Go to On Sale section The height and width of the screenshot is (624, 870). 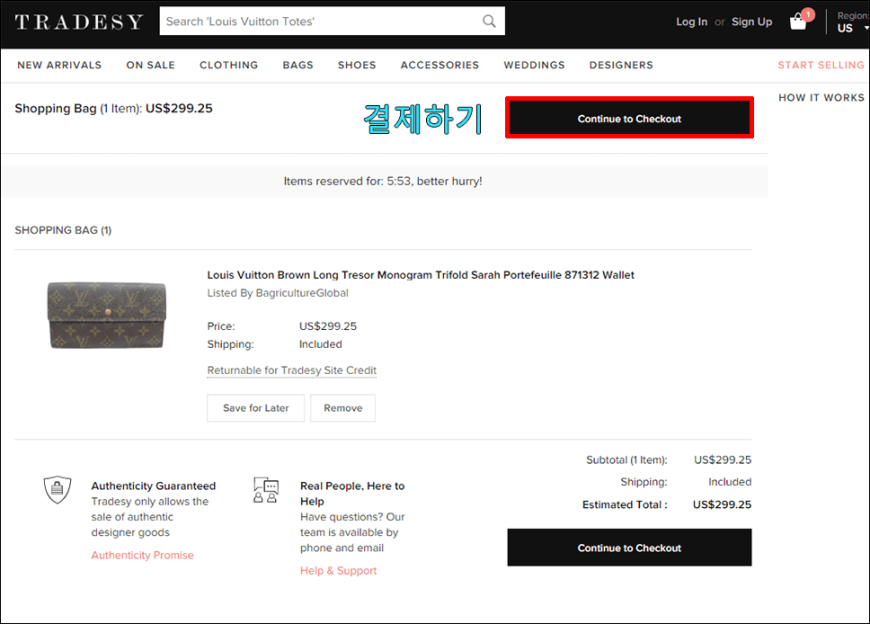coord(150,65)
